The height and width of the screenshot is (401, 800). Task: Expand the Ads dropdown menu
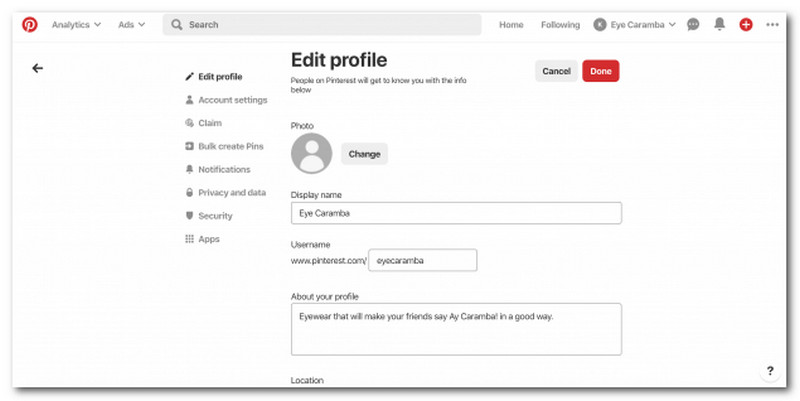(133, 25)
